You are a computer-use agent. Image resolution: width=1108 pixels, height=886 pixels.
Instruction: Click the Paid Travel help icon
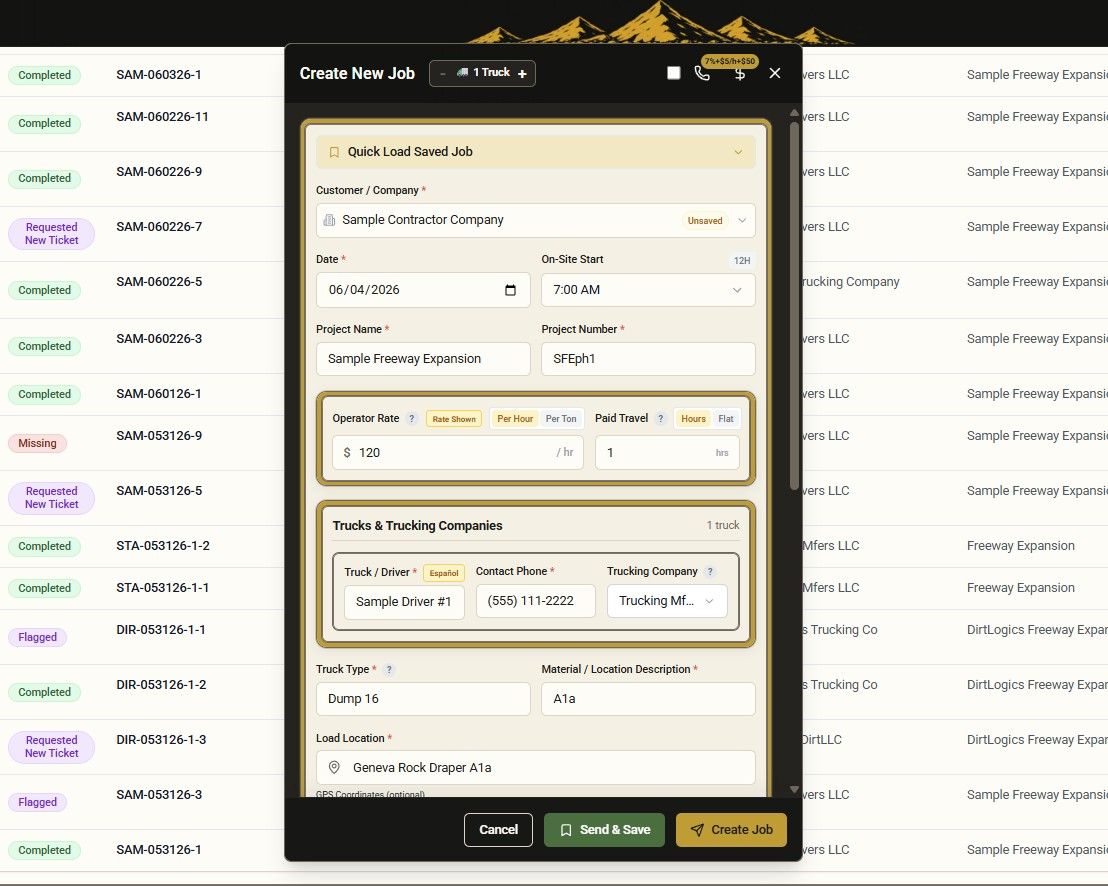point(661,418)
